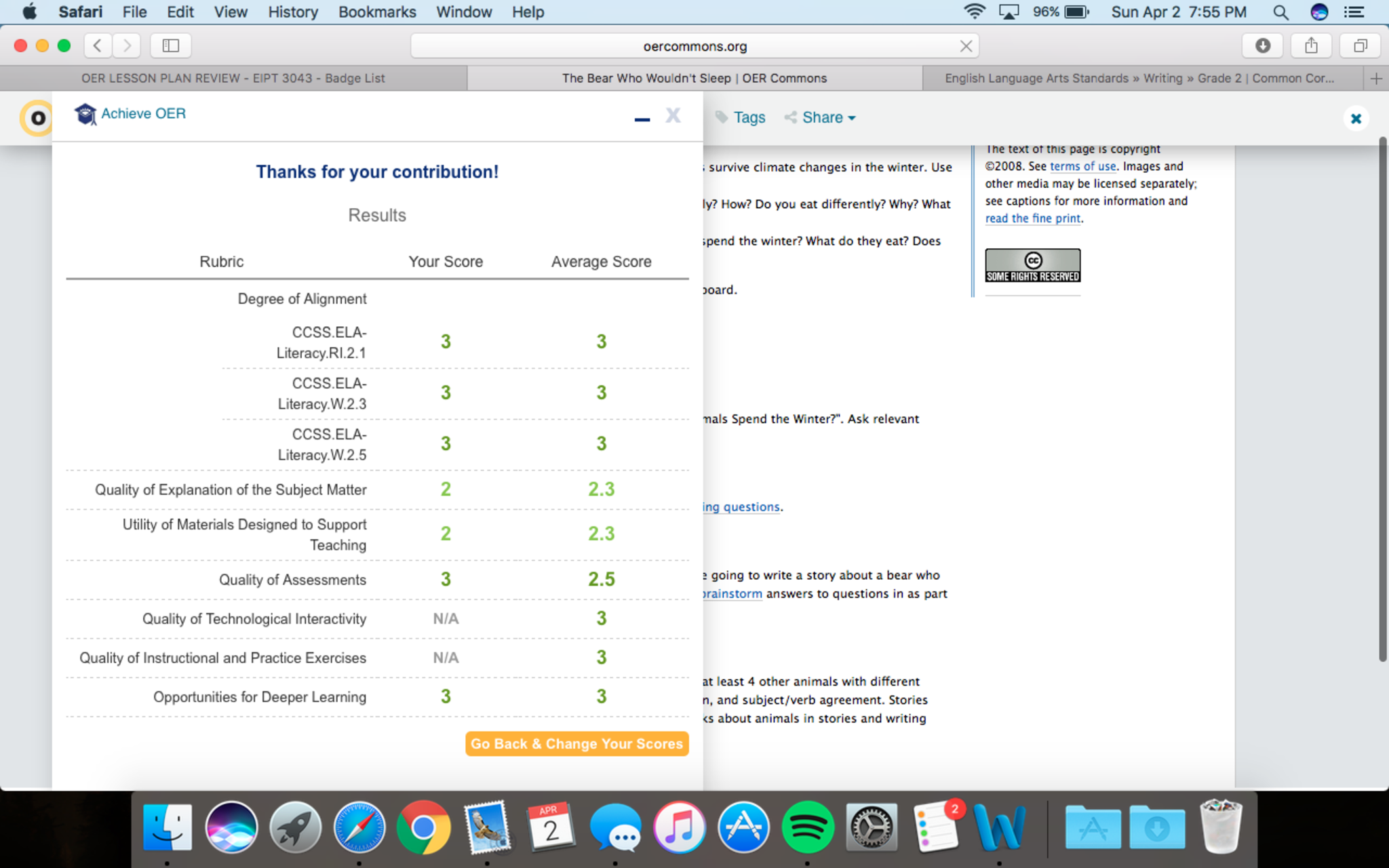Show all tabs overview icon
Image resolution: width=1389 pixels, height=868 pixels.
pyautogui.click(x=1360, y=45)
